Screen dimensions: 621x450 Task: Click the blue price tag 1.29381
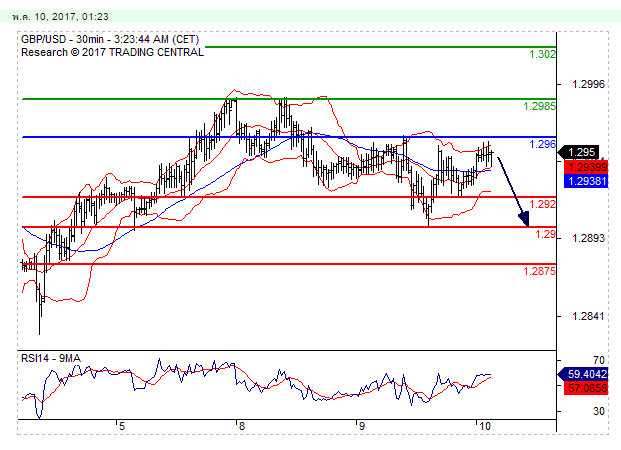pyautogui.click(x=587, y=181)
